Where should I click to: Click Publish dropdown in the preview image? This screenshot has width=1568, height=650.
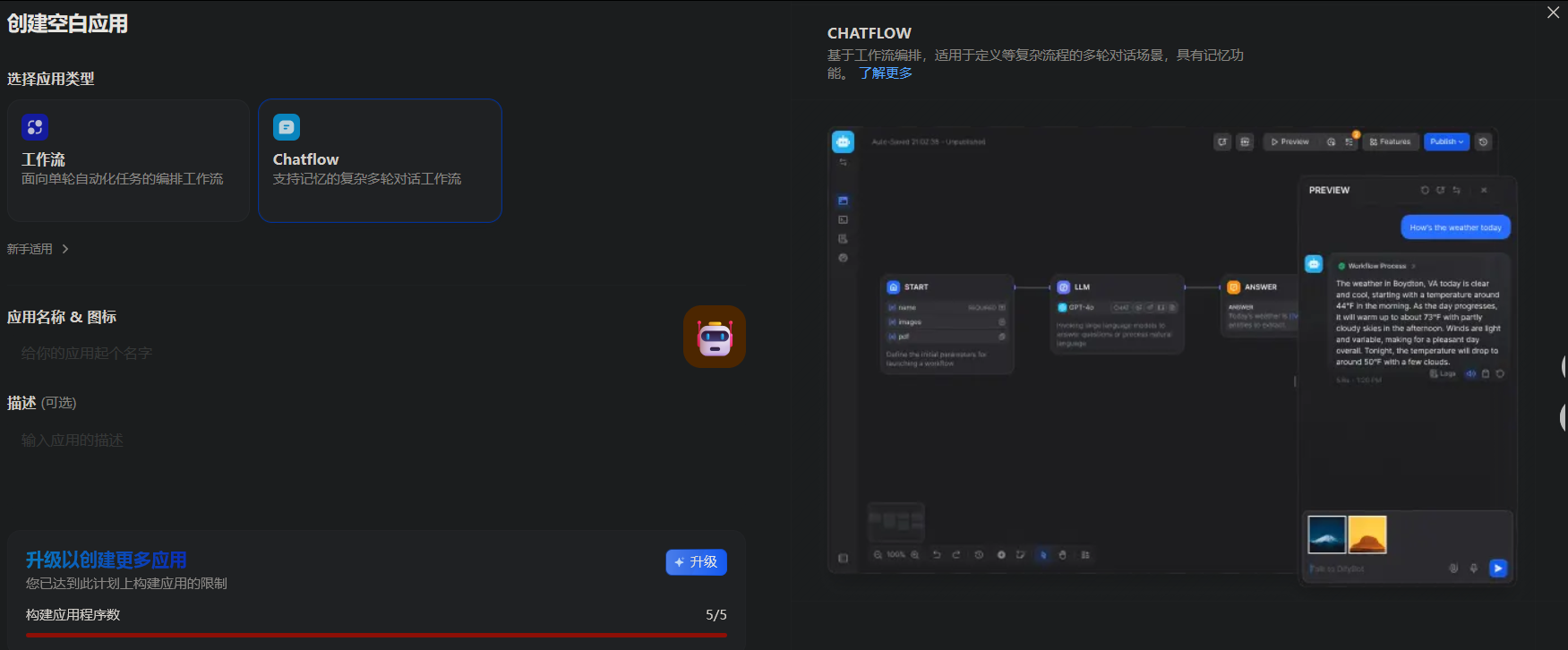pos(1446,141)
